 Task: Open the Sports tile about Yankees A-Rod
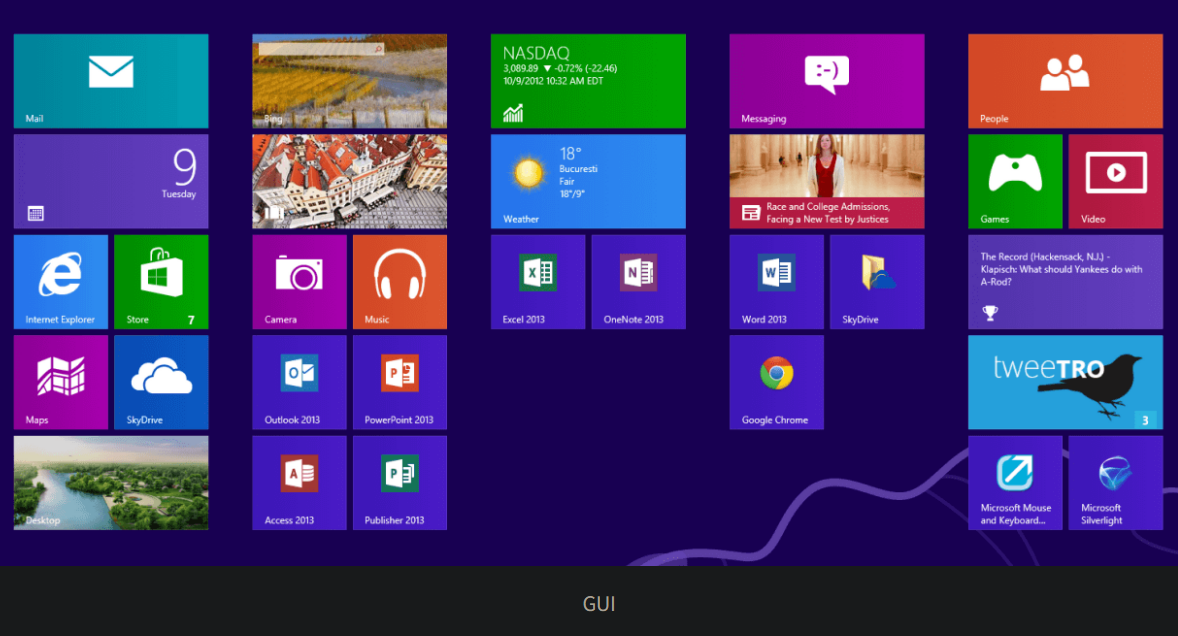(1065, 282)
